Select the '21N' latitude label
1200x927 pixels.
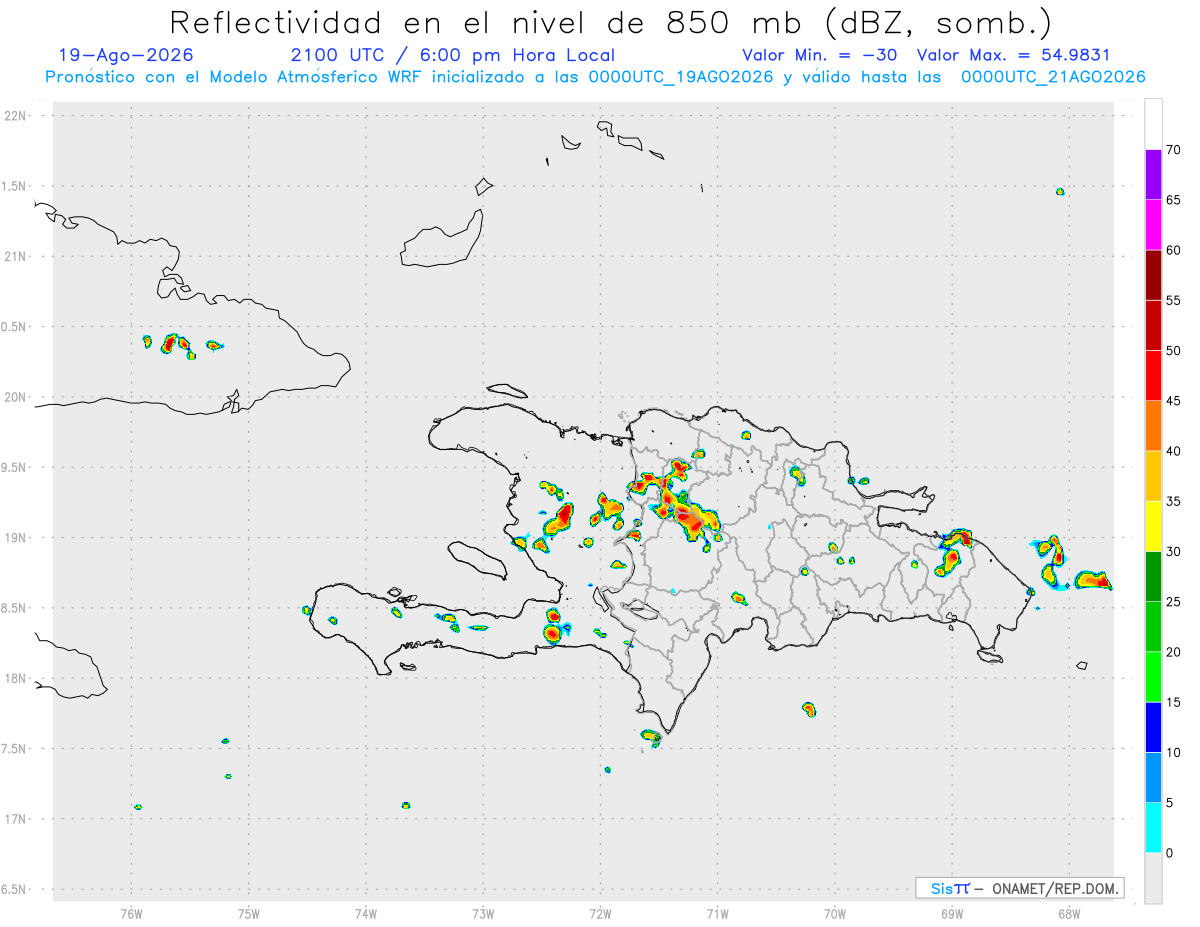[16, 257]
